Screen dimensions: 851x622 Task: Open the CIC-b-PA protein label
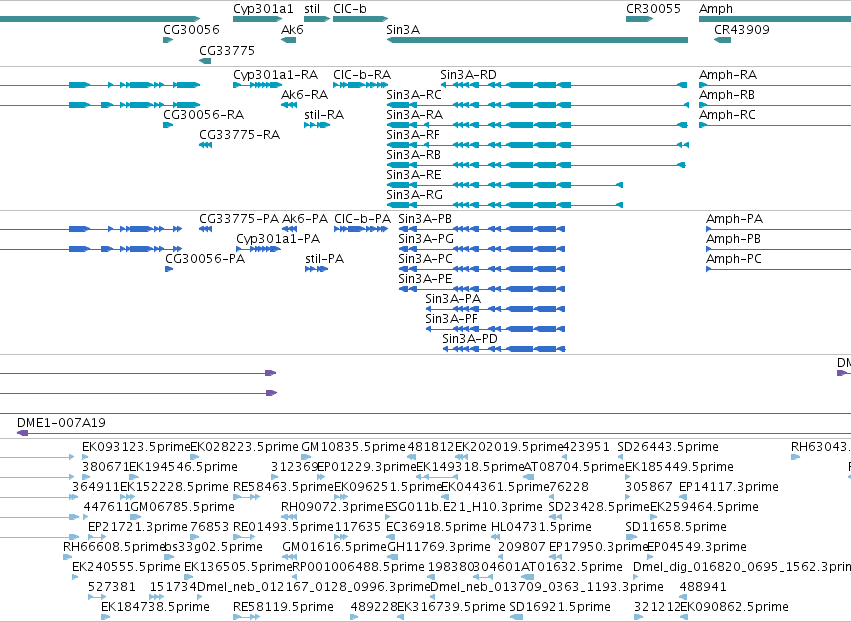coord(363,219)
